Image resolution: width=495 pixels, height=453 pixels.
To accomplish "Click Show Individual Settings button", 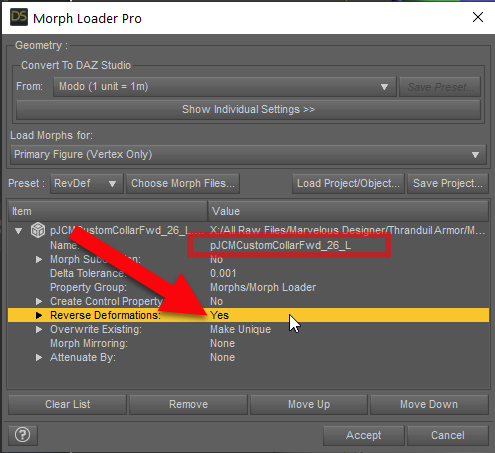I will (x=248, y=109).
